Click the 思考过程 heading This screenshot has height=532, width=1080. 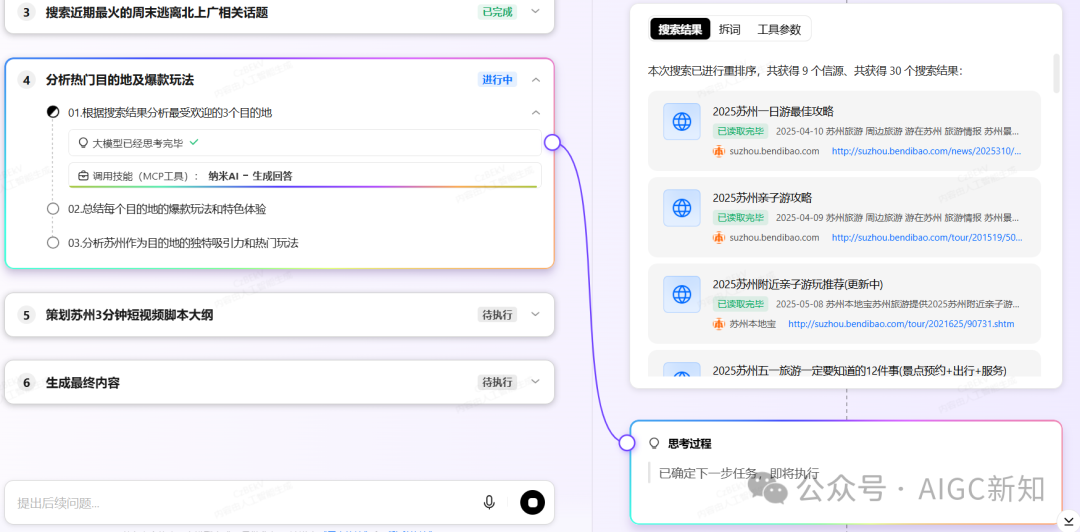[x=689, y=443]
